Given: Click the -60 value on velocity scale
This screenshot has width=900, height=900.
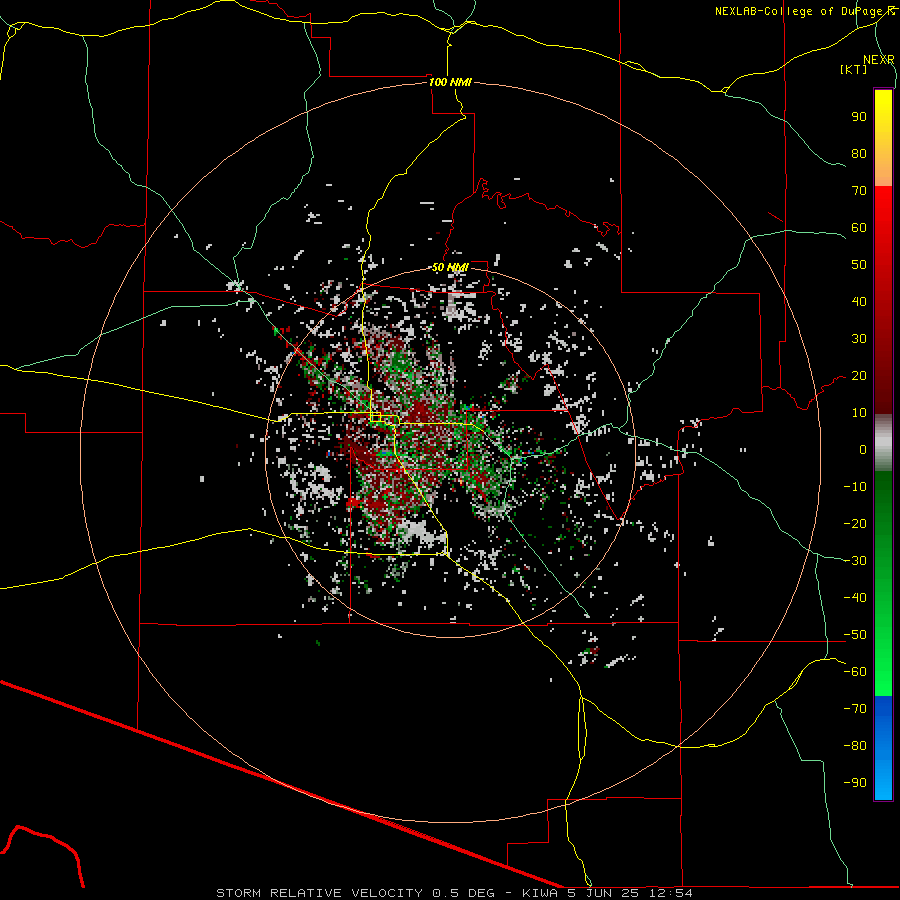Looking at the screenshot, I should (855, 672).
